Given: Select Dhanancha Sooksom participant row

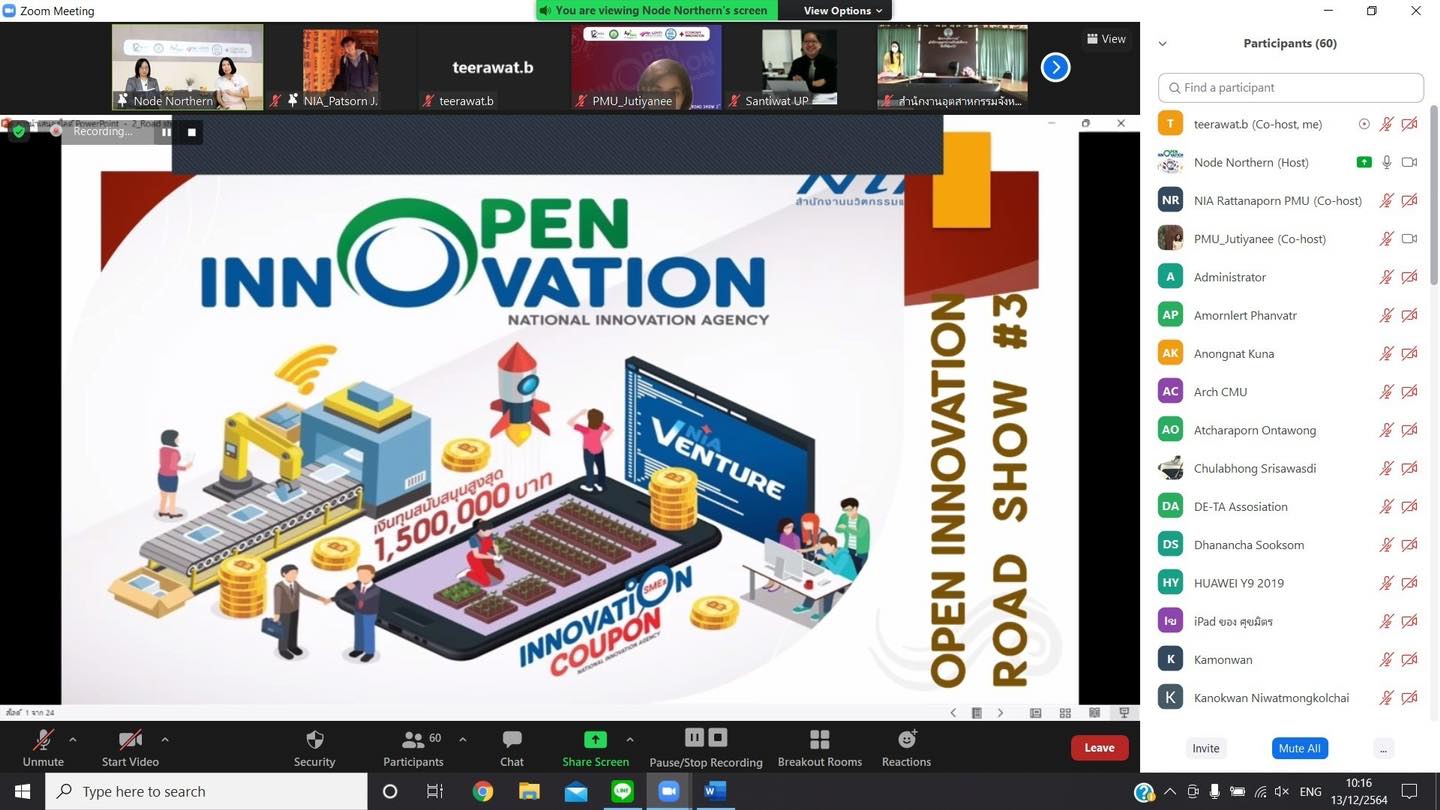Looking at the screenshot, I should pyautogui.click(x=1290, y=545).
